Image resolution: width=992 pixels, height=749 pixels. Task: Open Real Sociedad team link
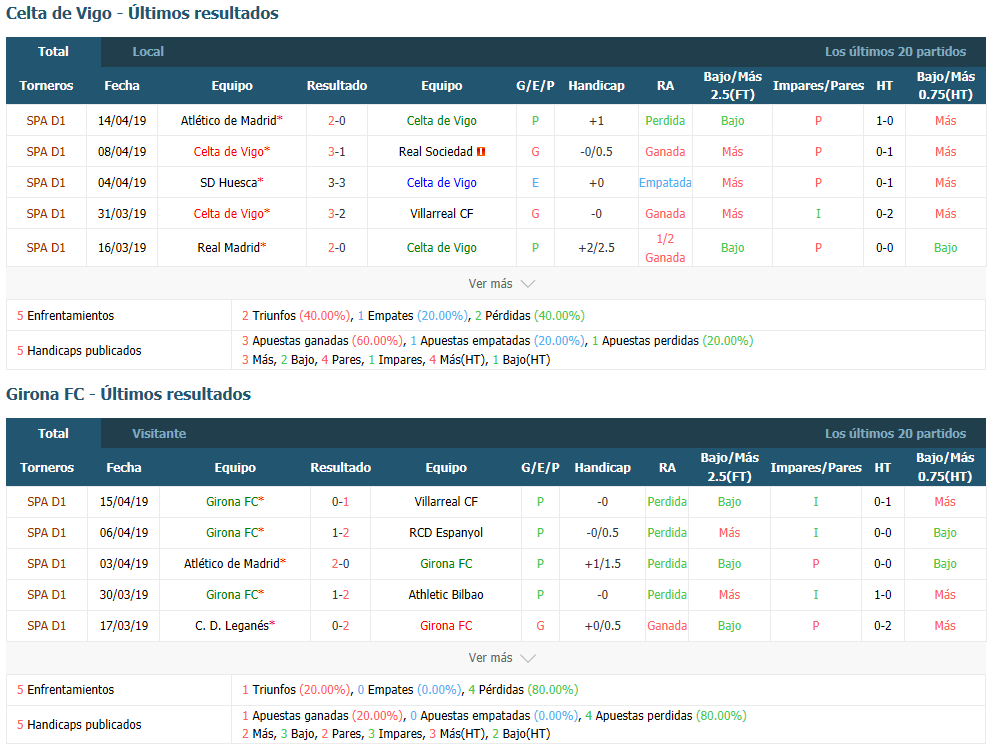coord(436,152)
